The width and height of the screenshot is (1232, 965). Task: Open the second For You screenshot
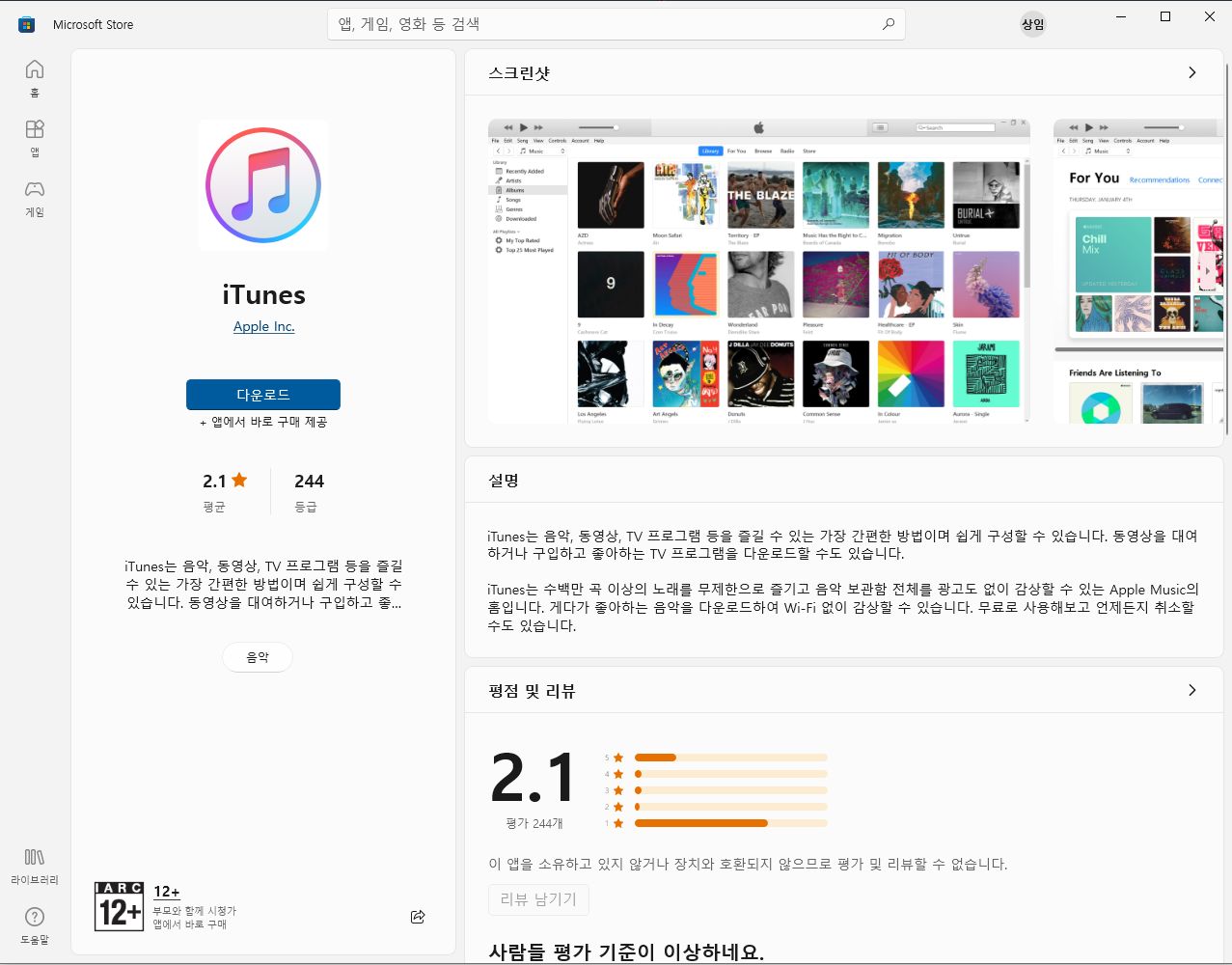coord(1138,271)
